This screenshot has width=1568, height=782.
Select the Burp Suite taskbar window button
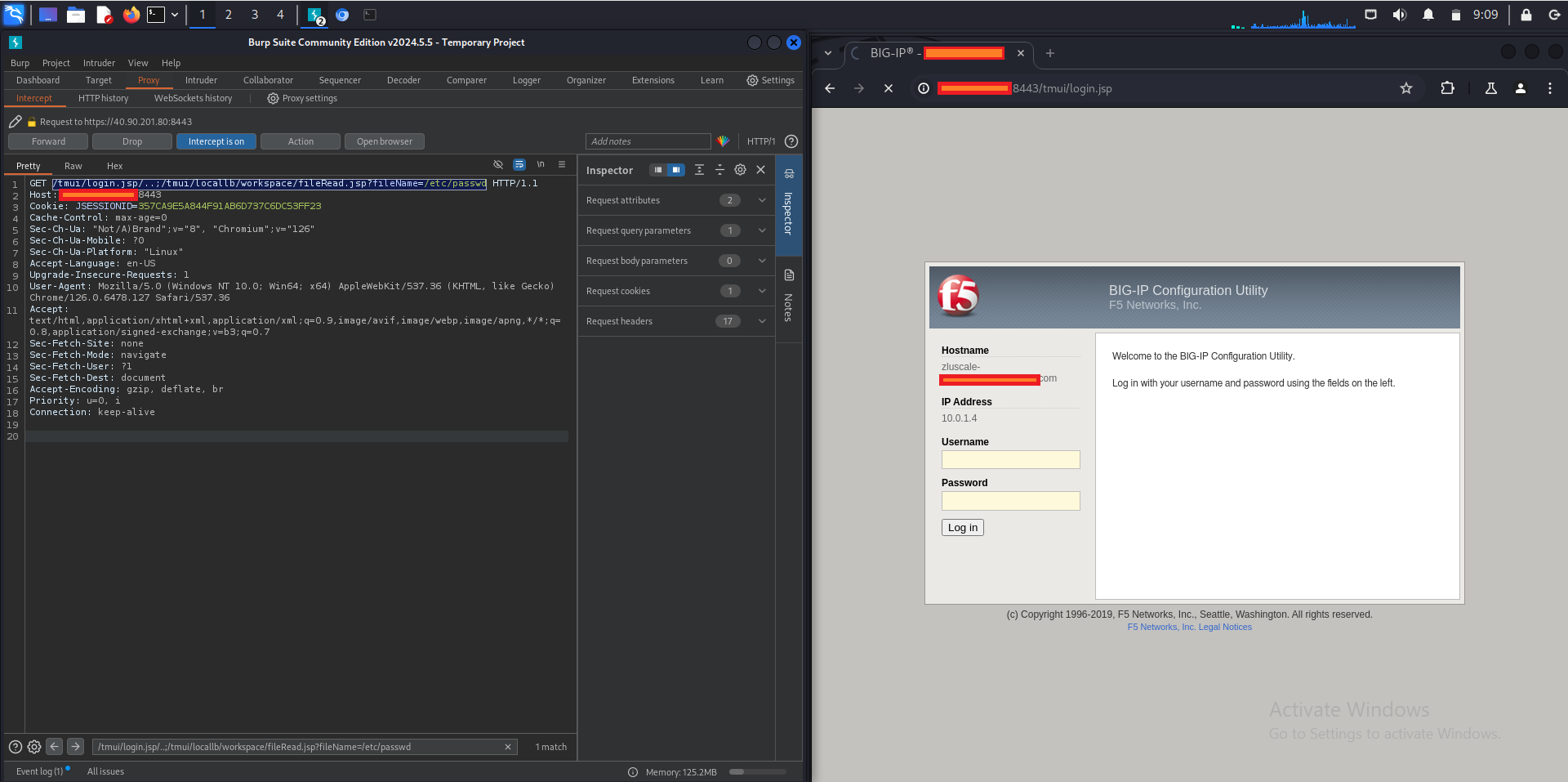coord(314,15)
